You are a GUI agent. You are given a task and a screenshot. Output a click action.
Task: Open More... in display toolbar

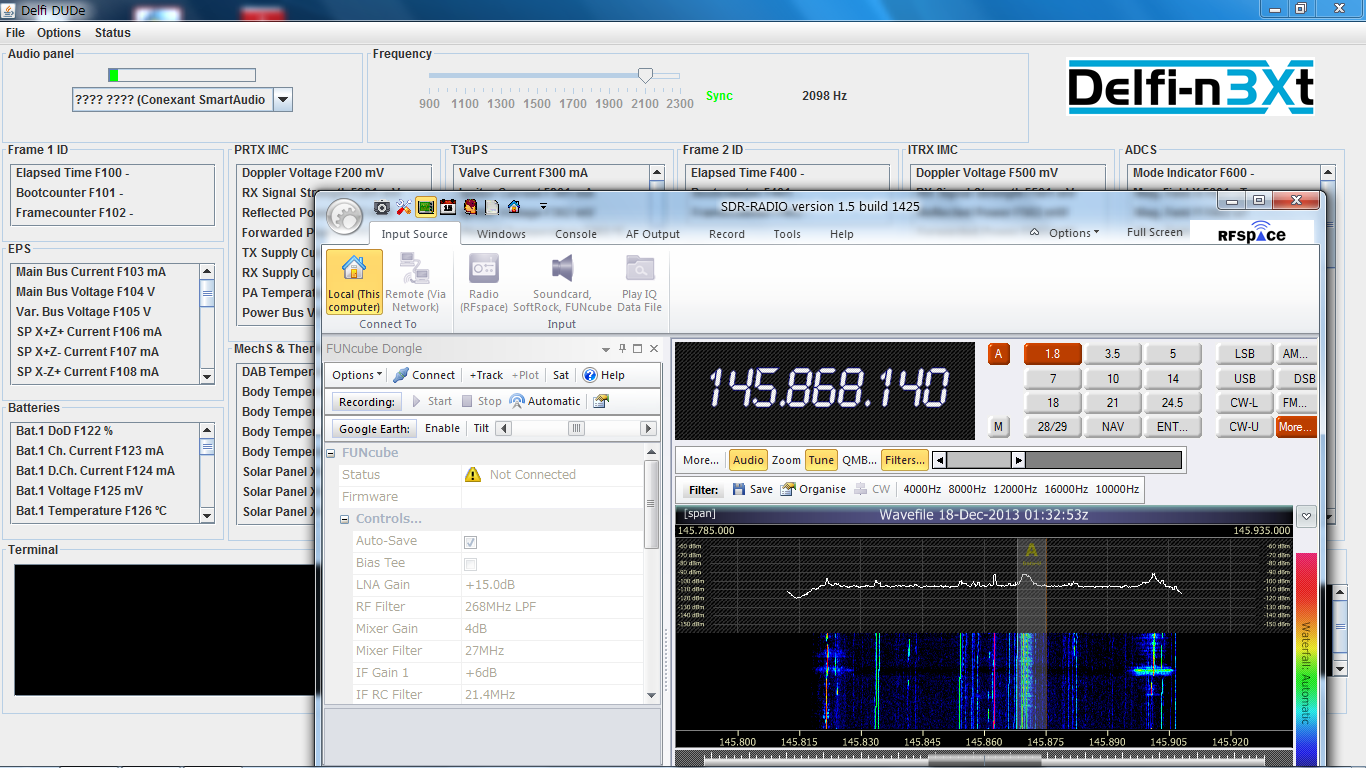701,460
